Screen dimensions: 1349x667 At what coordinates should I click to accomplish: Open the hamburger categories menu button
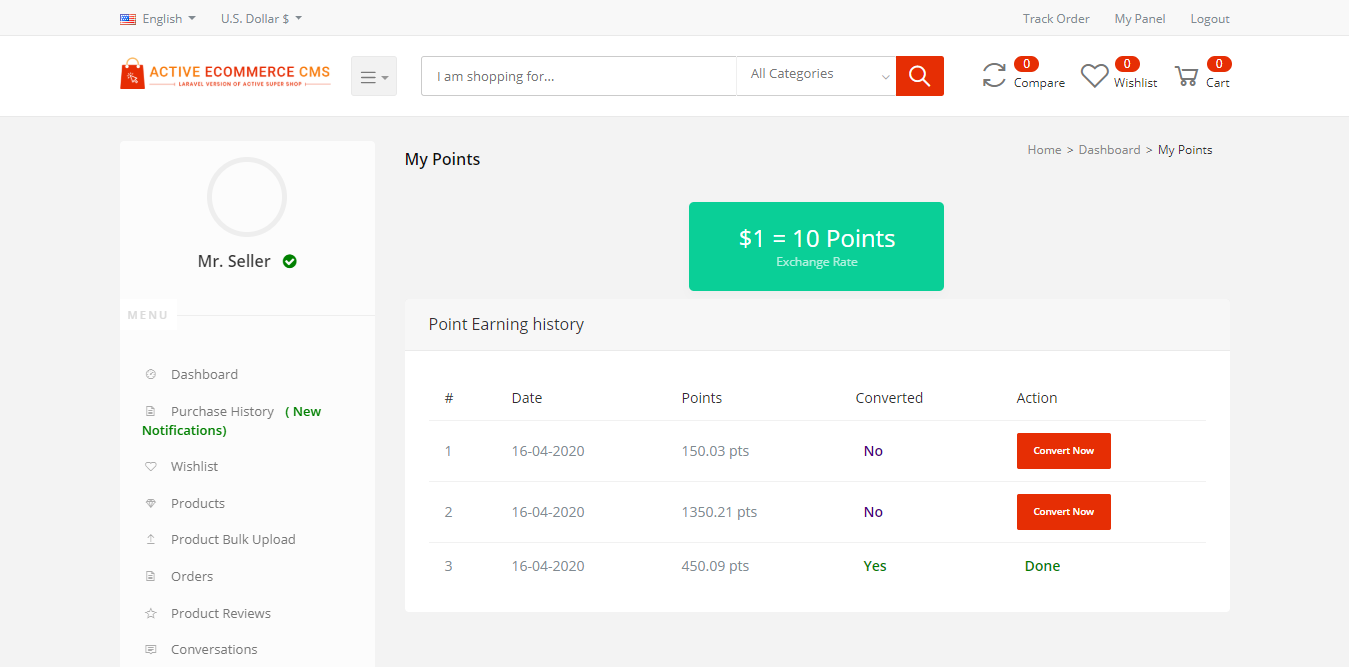point(374,76)
